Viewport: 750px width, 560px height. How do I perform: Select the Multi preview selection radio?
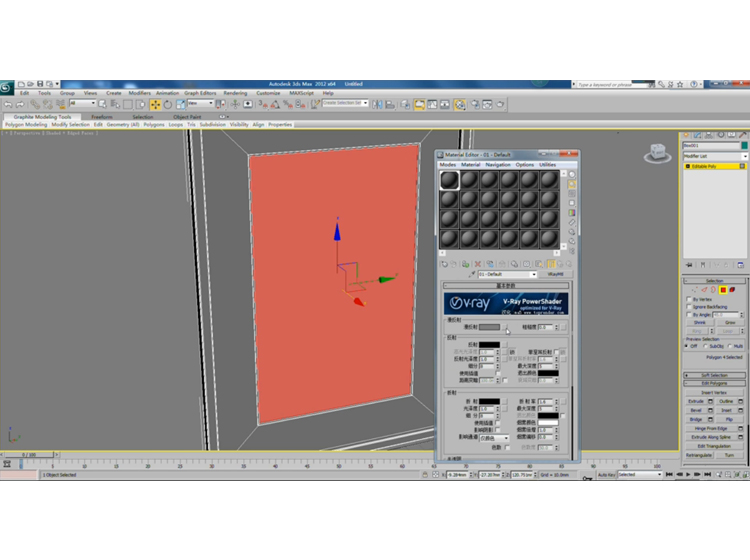pyautogui.click(x=730, y=346)
